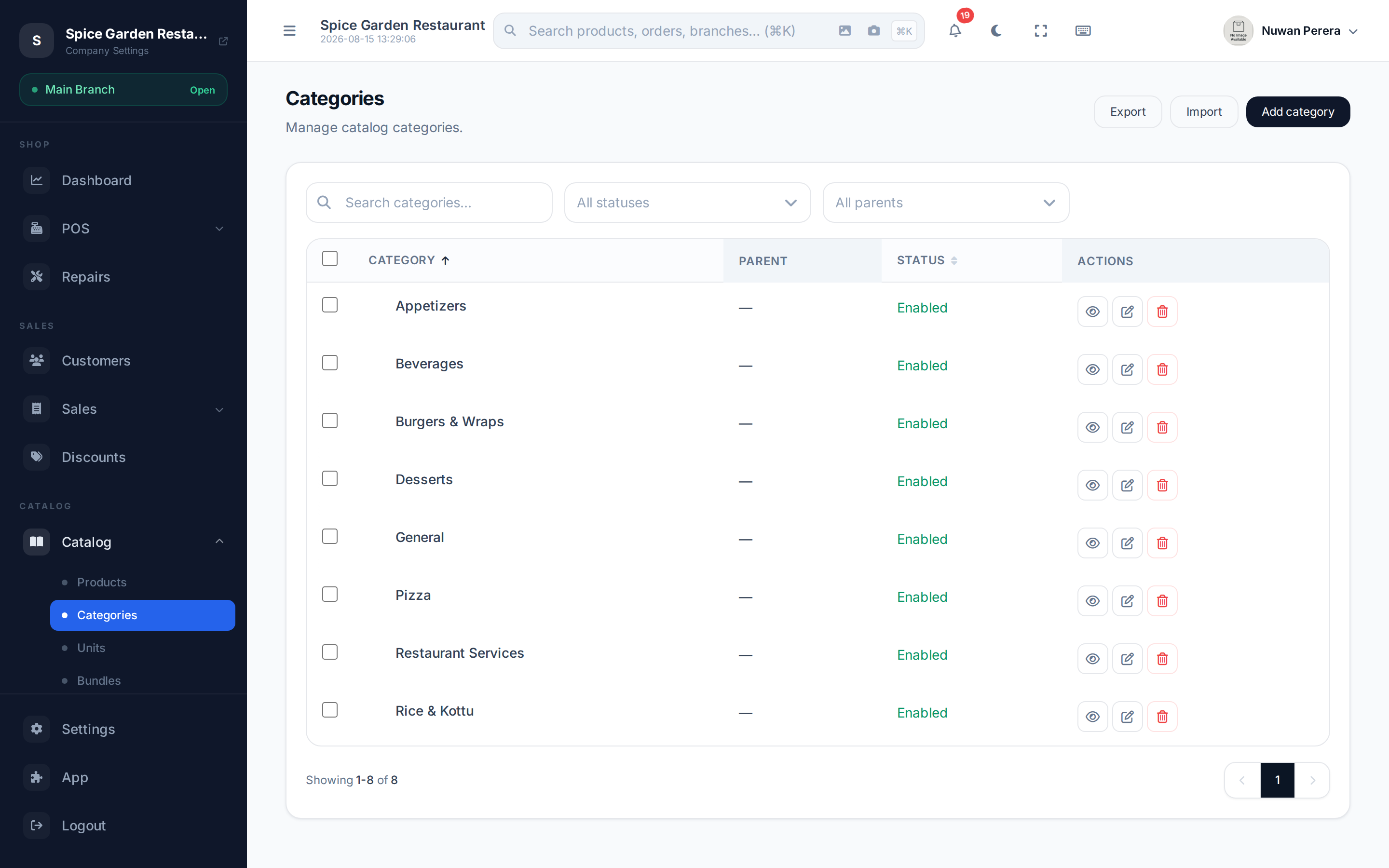The height and width of the screenshot is (868, 1389).
Task: Go to Products submenu item
Action: tap(142, 582)
